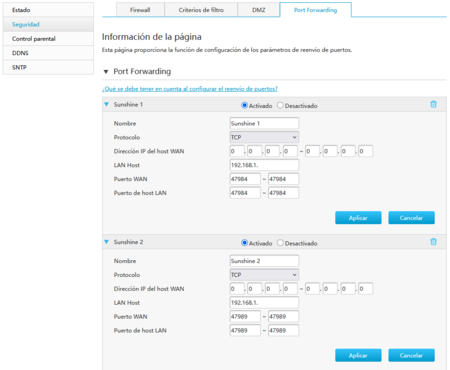450x370 pixels.
Task: Collapse the Port Forwarding section triangle
Action: click(x=106, y=71)
